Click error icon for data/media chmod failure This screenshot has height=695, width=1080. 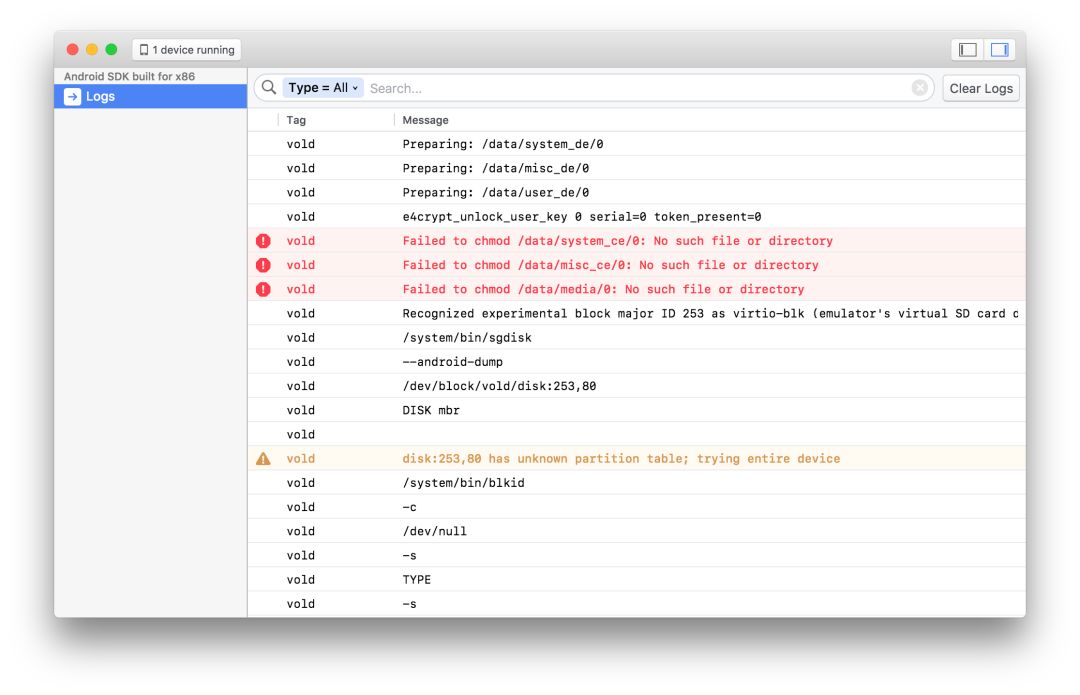pos(263,289)
